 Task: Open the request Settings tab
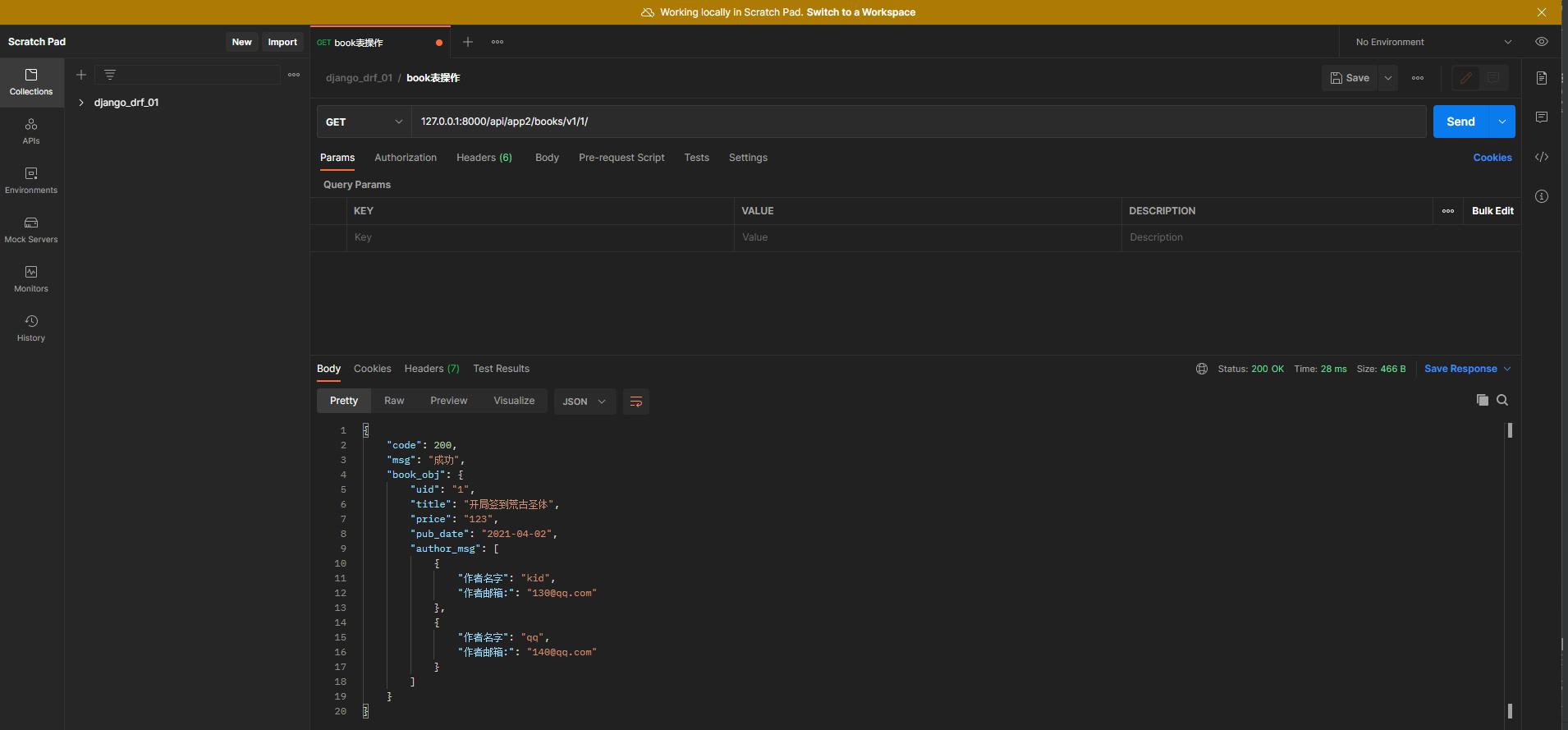(748, 158)
